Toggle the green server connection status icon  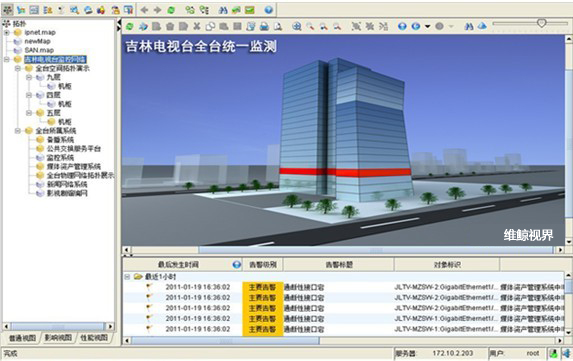[554, 353]
